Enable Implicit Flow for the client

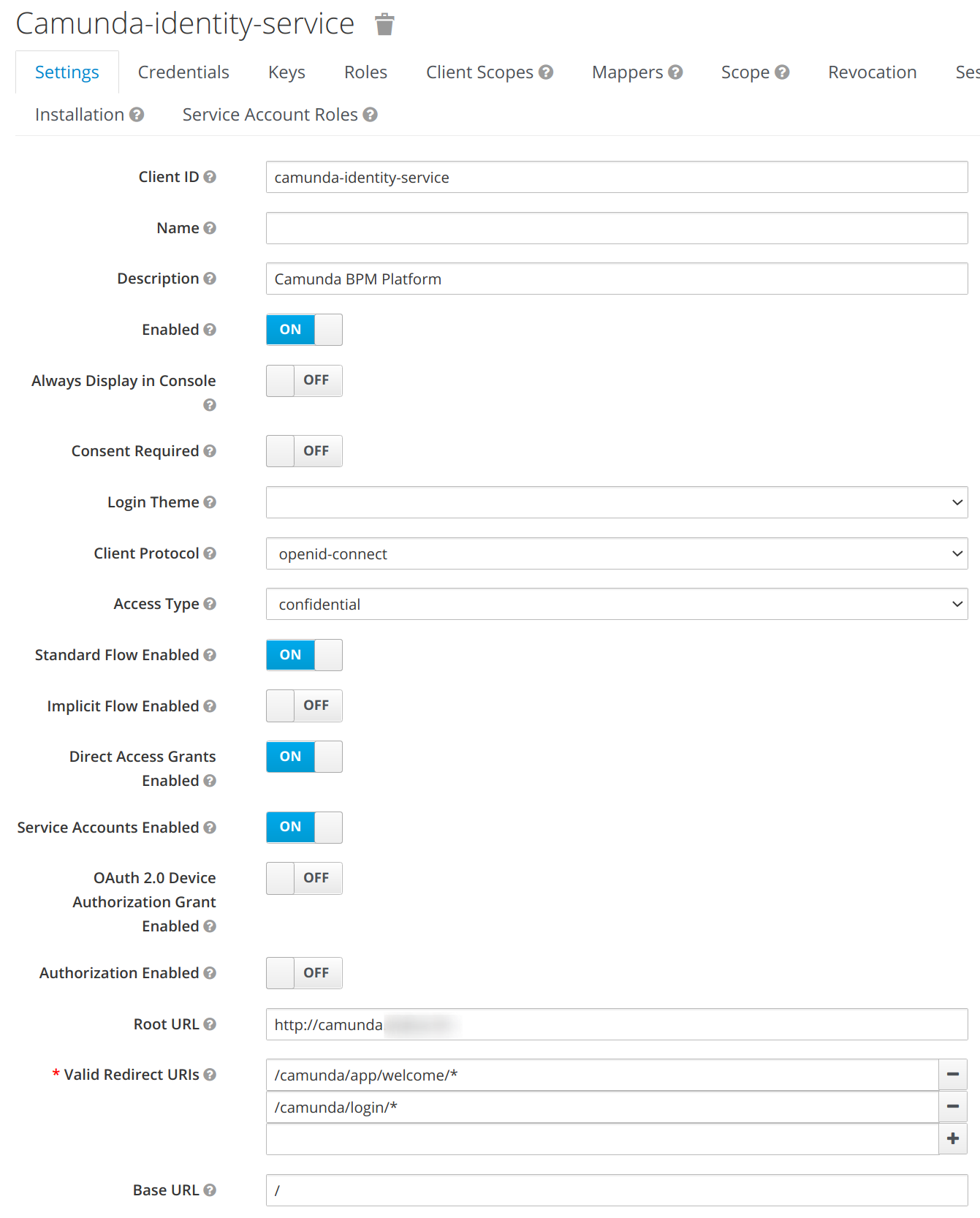click(303, 706)
